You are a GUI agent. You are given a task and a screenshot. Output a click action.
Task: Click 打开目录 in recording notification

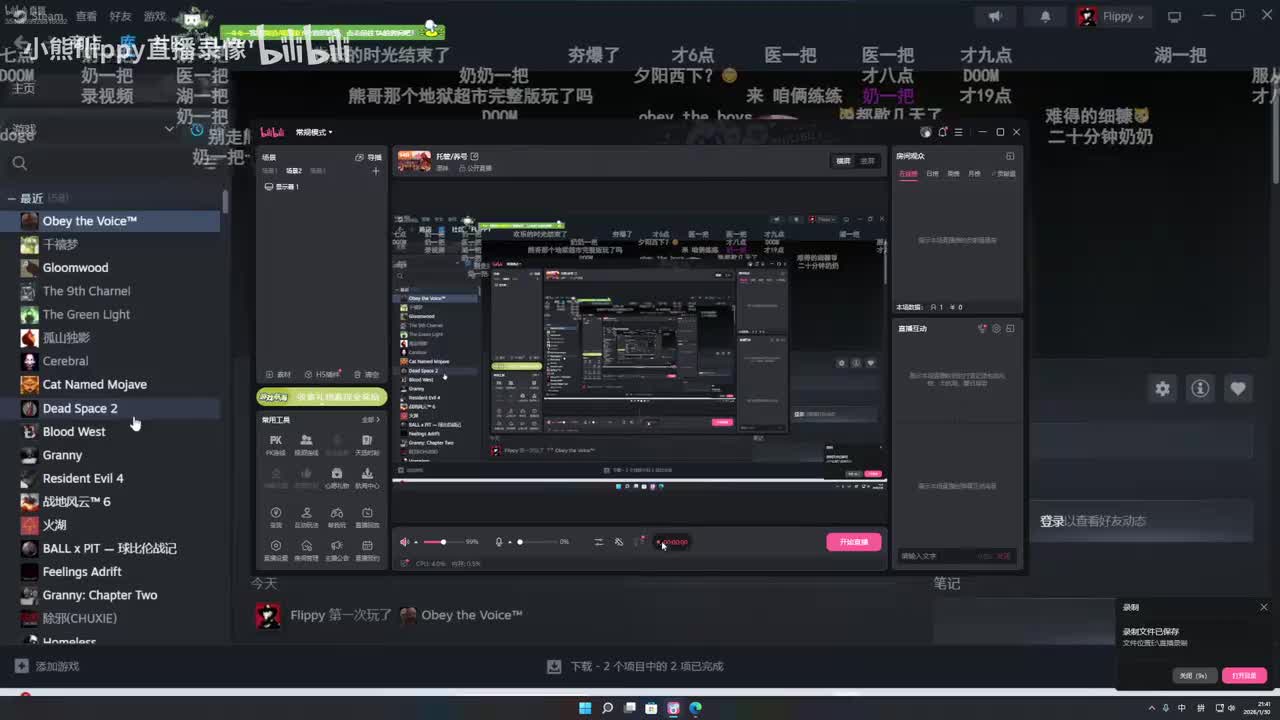pos(1244,676)
